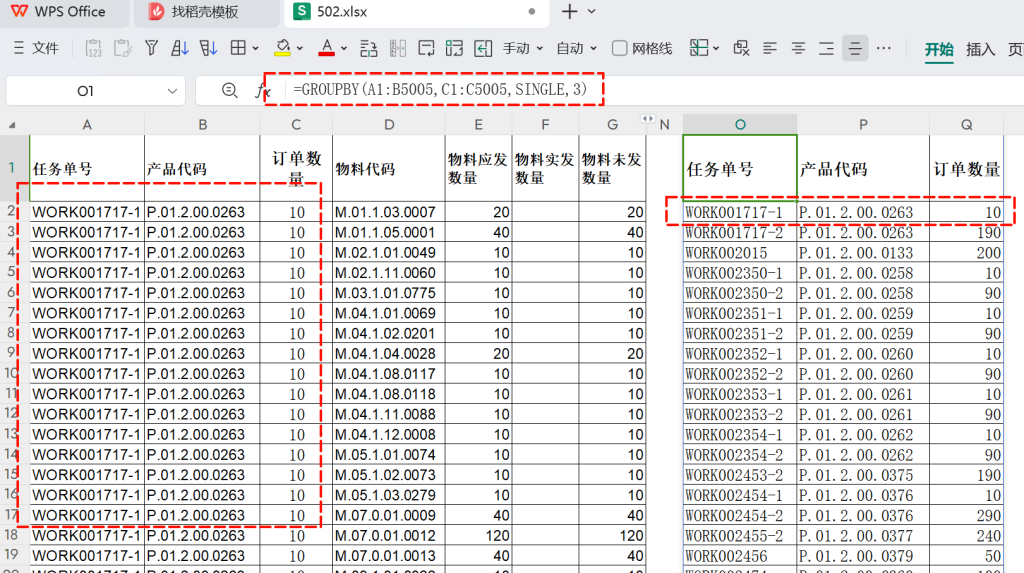Click cell M.05.1.03.0279
Viewport: 1024px width, 573px height.
click(x=389, y=495)
